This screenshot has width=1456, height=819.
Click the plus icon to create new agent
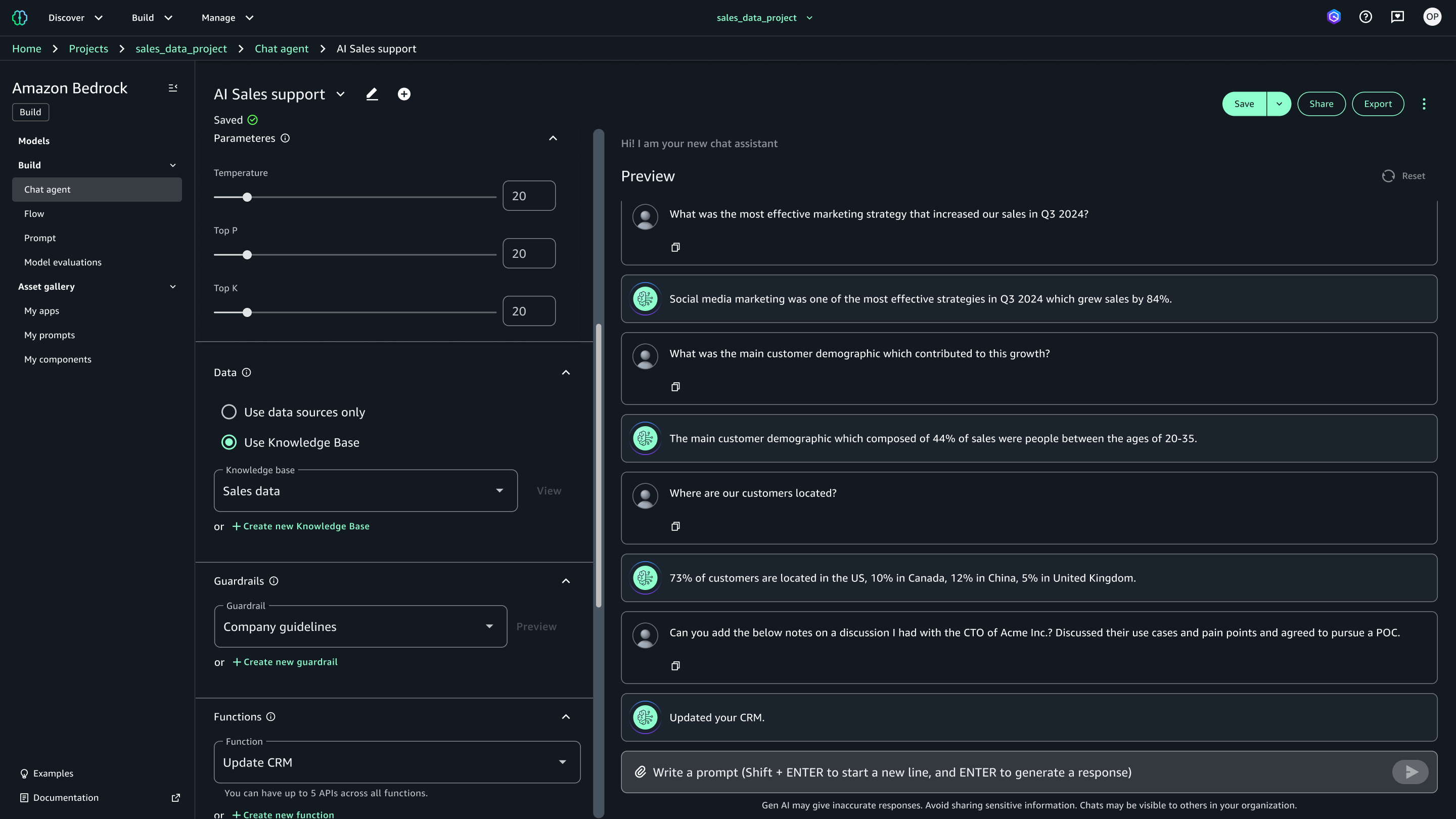point(404,94)
